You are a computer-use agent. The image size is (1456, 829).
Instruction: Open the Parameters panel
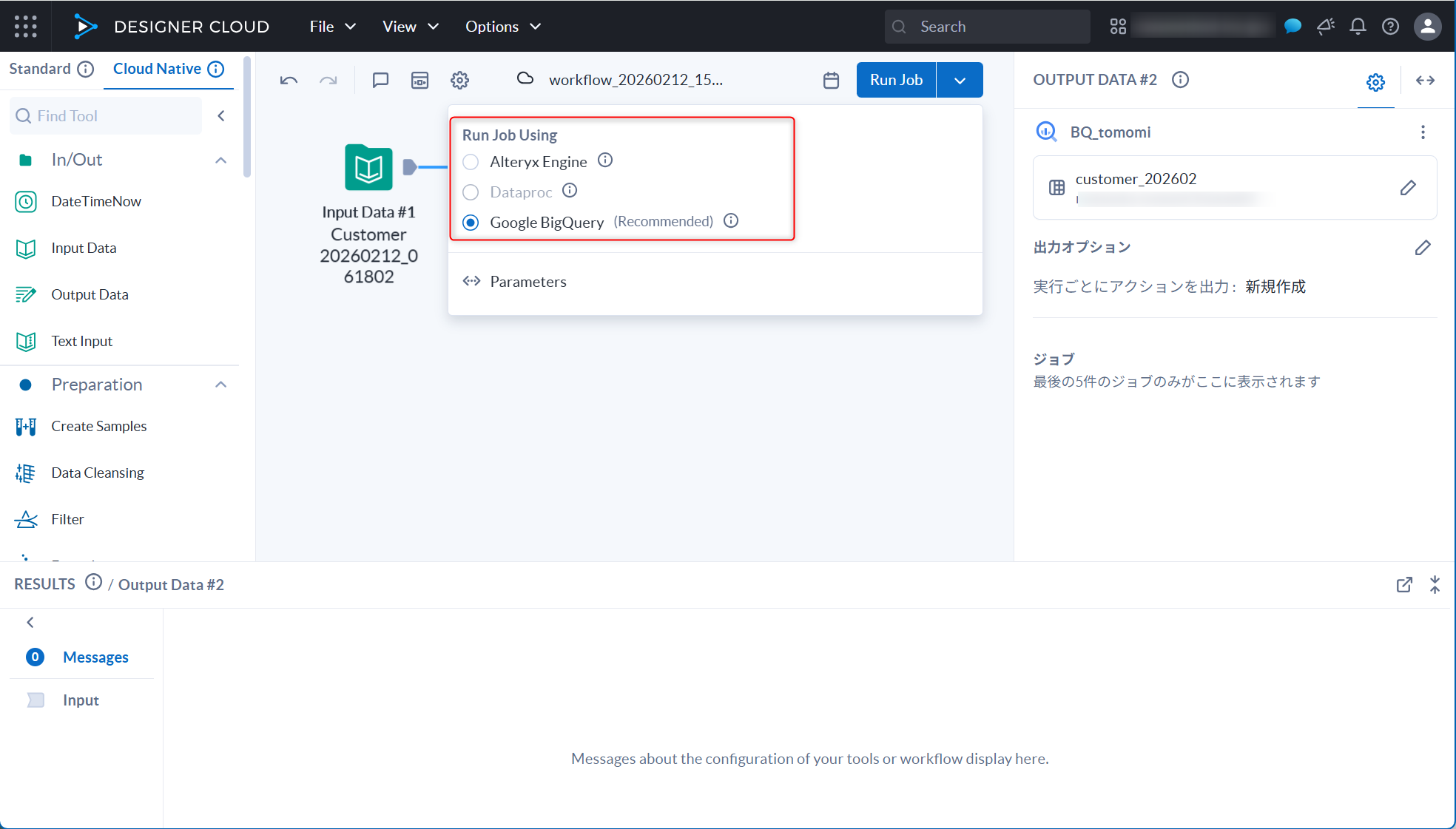point(528,281)
